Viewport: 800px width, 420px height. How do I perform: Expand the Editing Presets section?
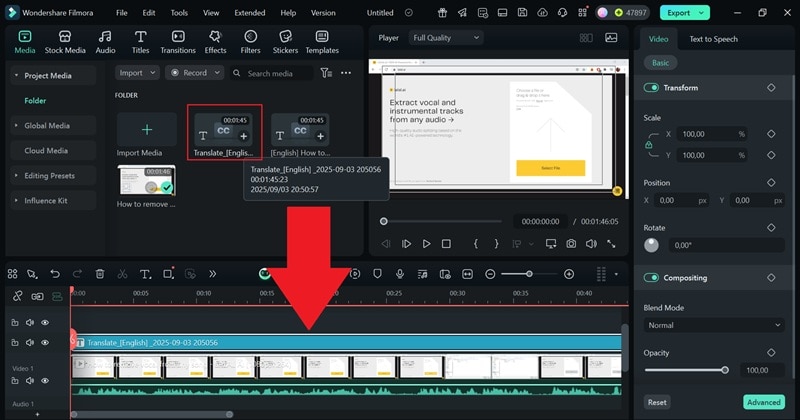[x=16, y=176]
